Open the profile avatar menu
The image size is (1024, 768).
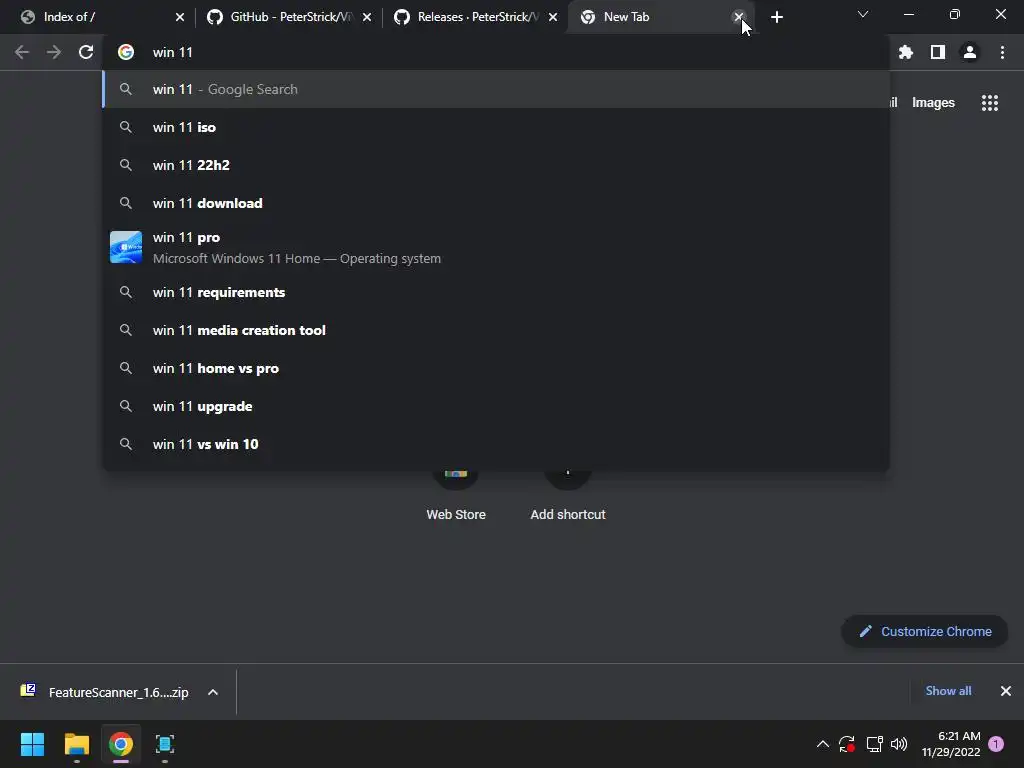970,52
